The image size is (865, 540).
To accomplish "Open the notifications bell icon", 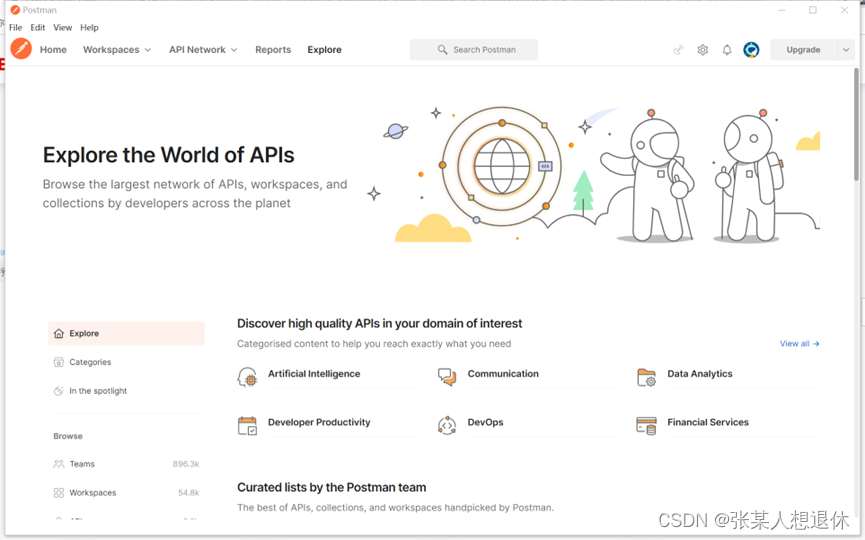I will (x=727, y=50).
